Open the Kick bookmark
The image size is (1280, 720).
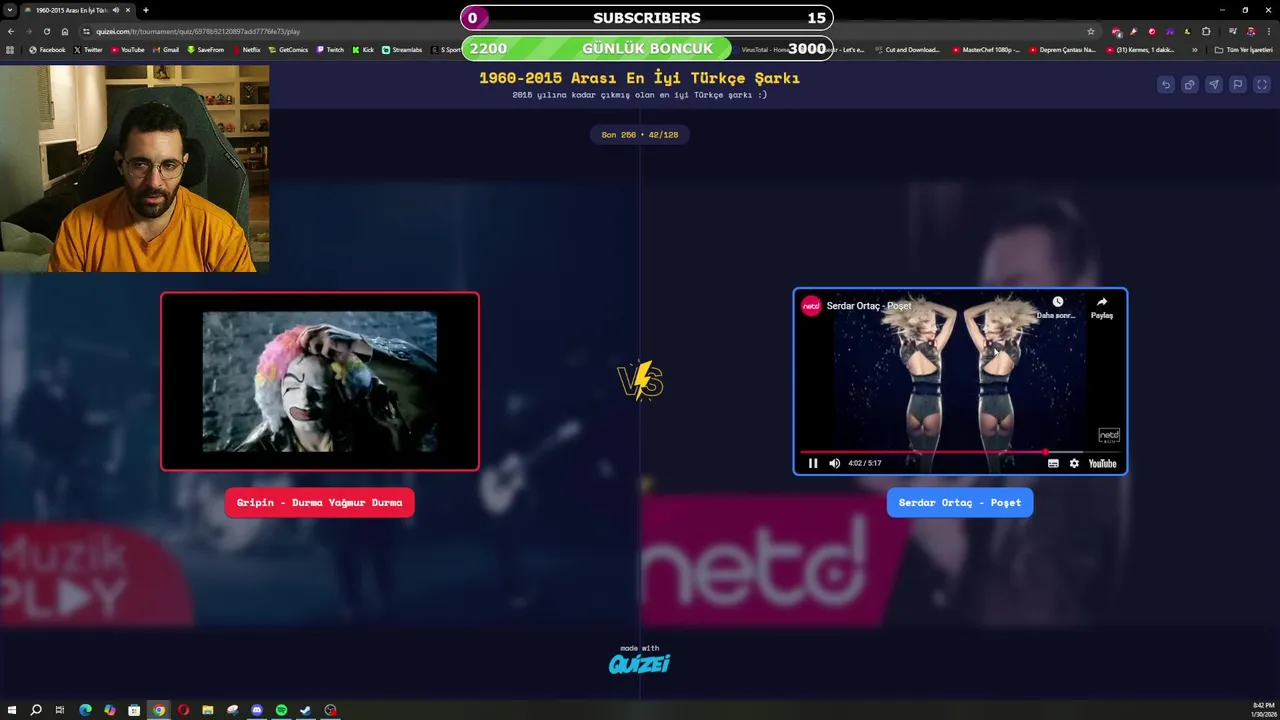pyautogui.click(x=363, y=50)
